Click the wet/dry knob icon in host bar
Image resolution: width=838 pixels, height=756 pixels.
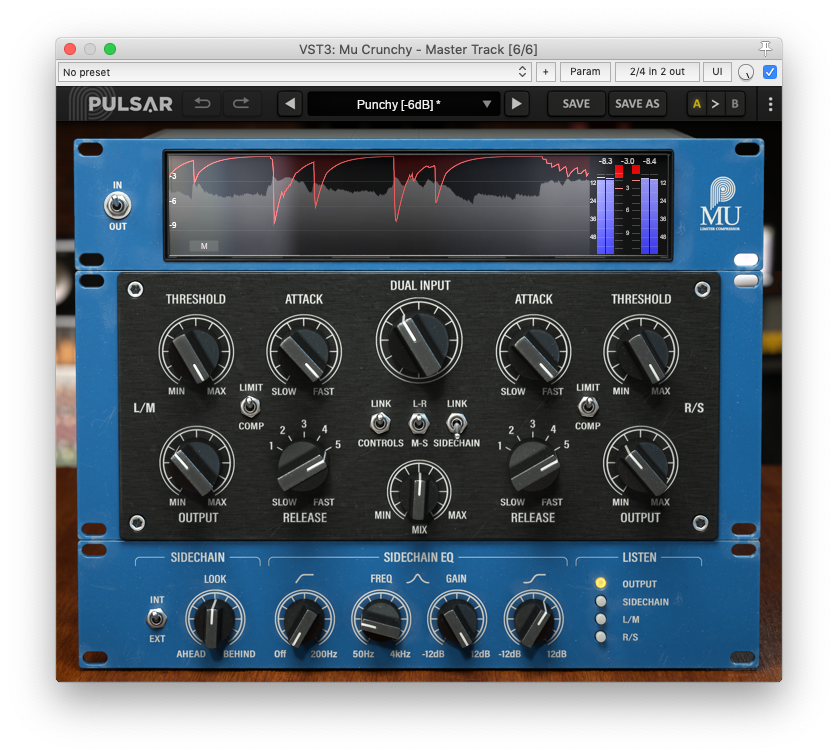[x=746, y=72]
